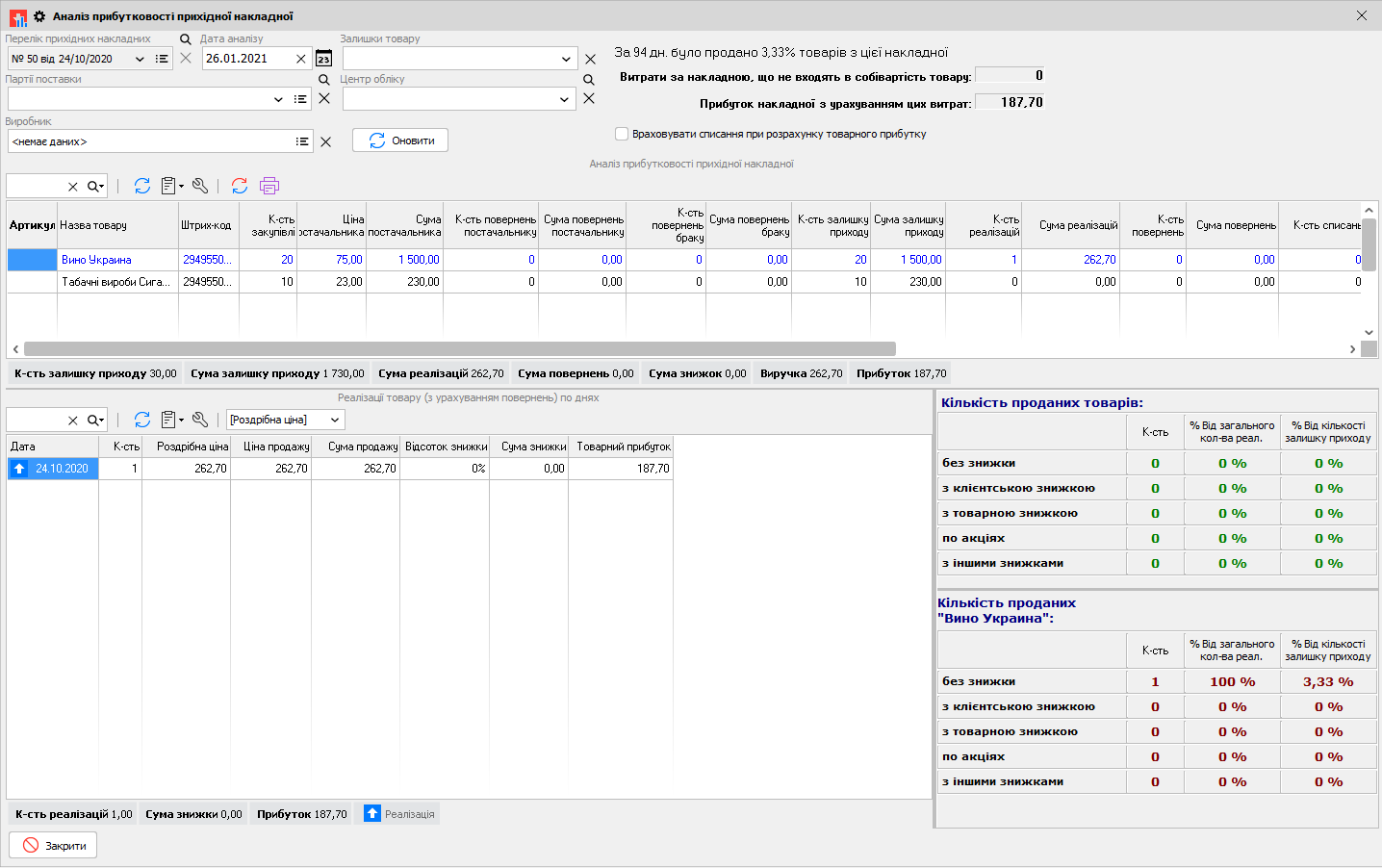Image resolution: width=1382 pixels, height=868 pixels.
Task: Select the Табачні вироби row in grid
Action: (115, 282)
